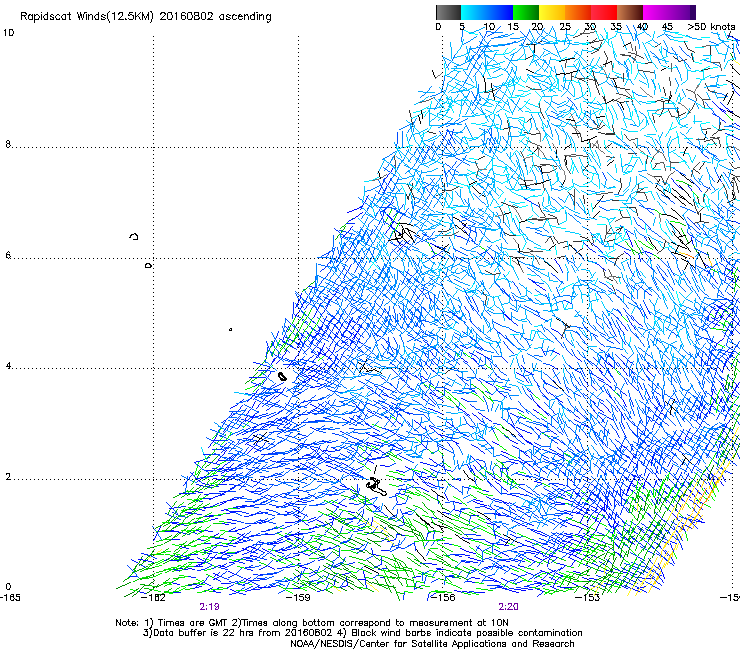
Task: Select latitude axis label '4'
Action: [8, 366]
